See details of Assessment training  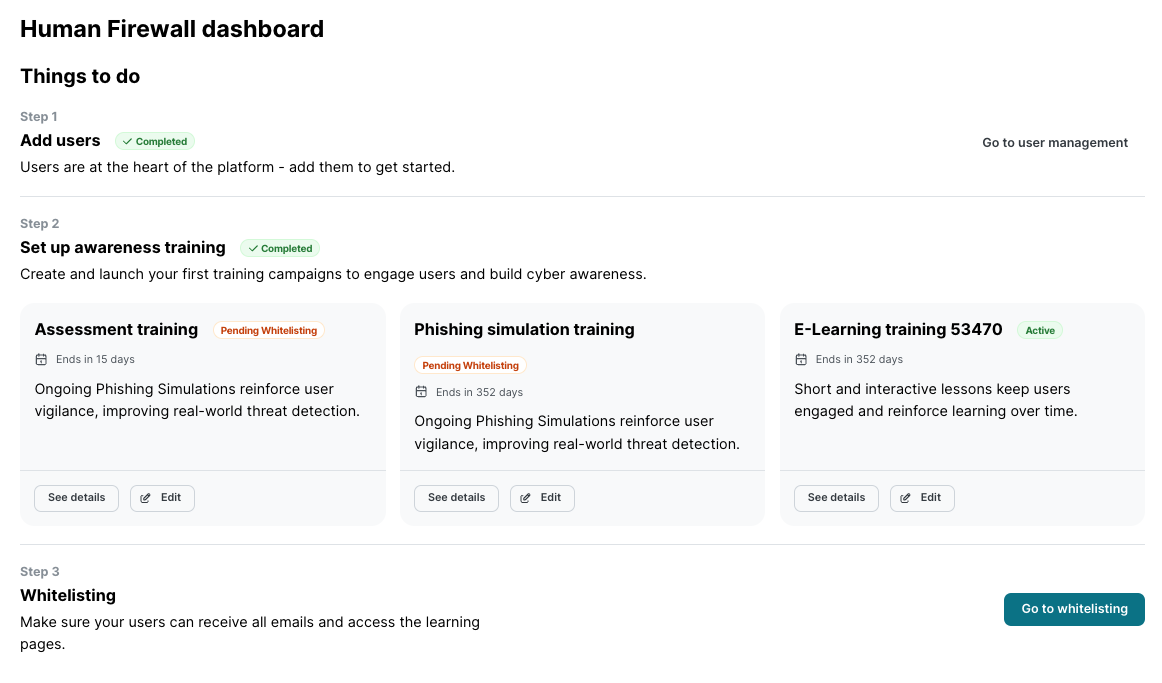(x=76, y=498)
